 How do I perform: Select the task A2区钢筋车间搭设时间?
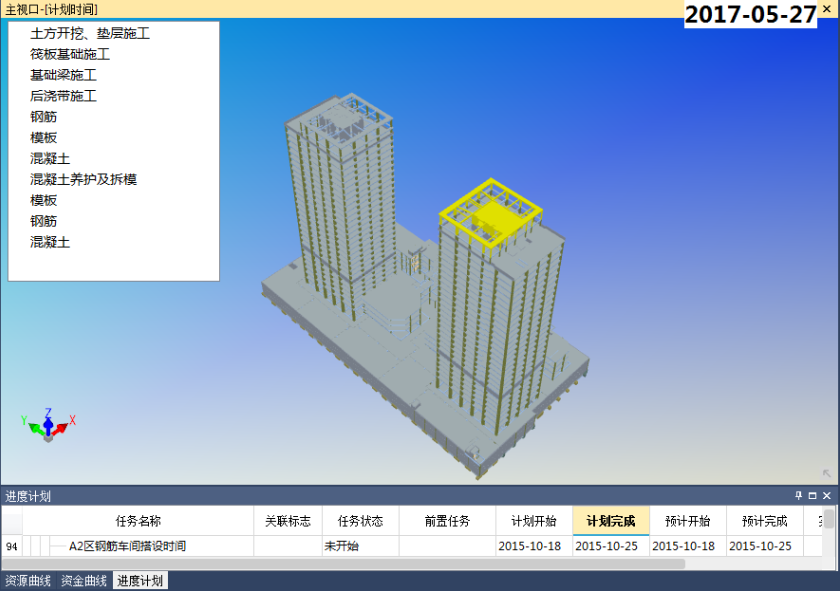[128, 546]
